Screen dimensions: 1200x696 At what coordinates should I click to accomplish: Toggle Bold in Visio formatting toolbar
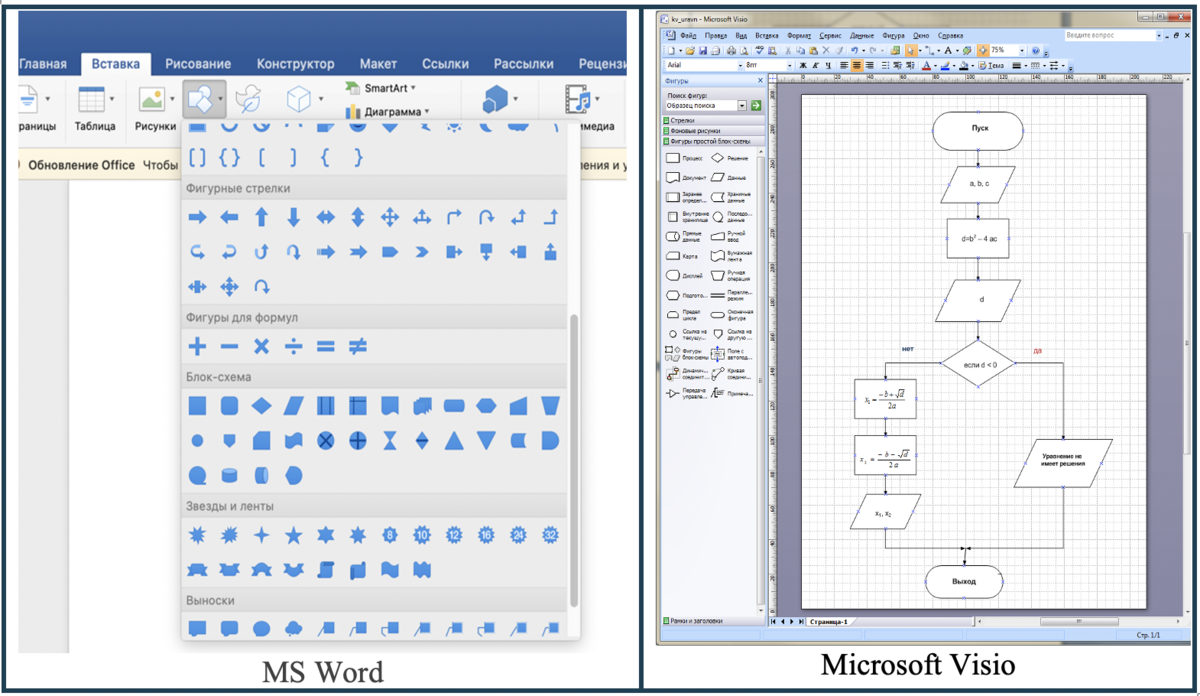click(x=803, y=65)
